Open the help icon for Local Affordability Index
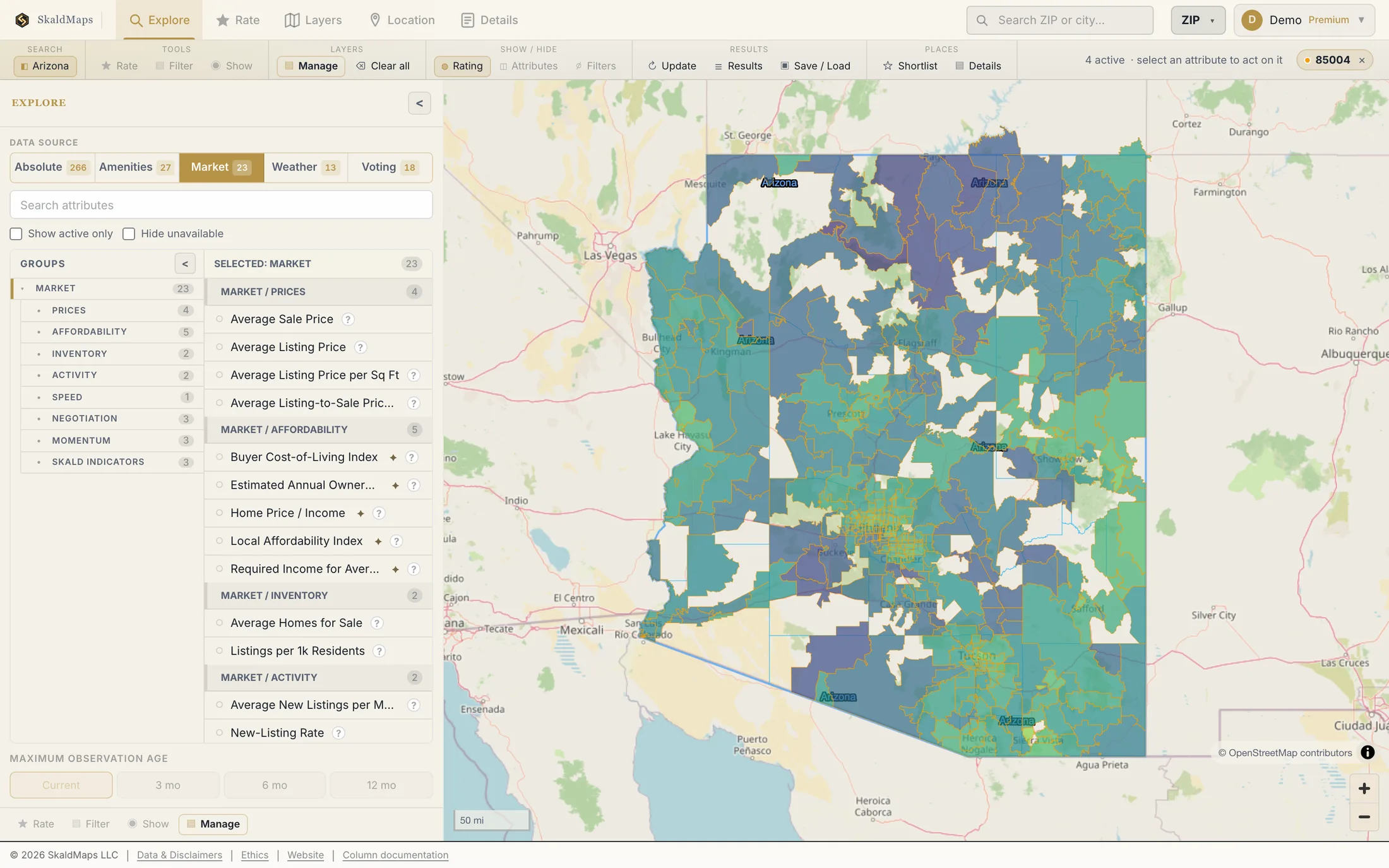The width and height of the screenshot is (1389, 868). pyautogui.click(x=396, y=541)
